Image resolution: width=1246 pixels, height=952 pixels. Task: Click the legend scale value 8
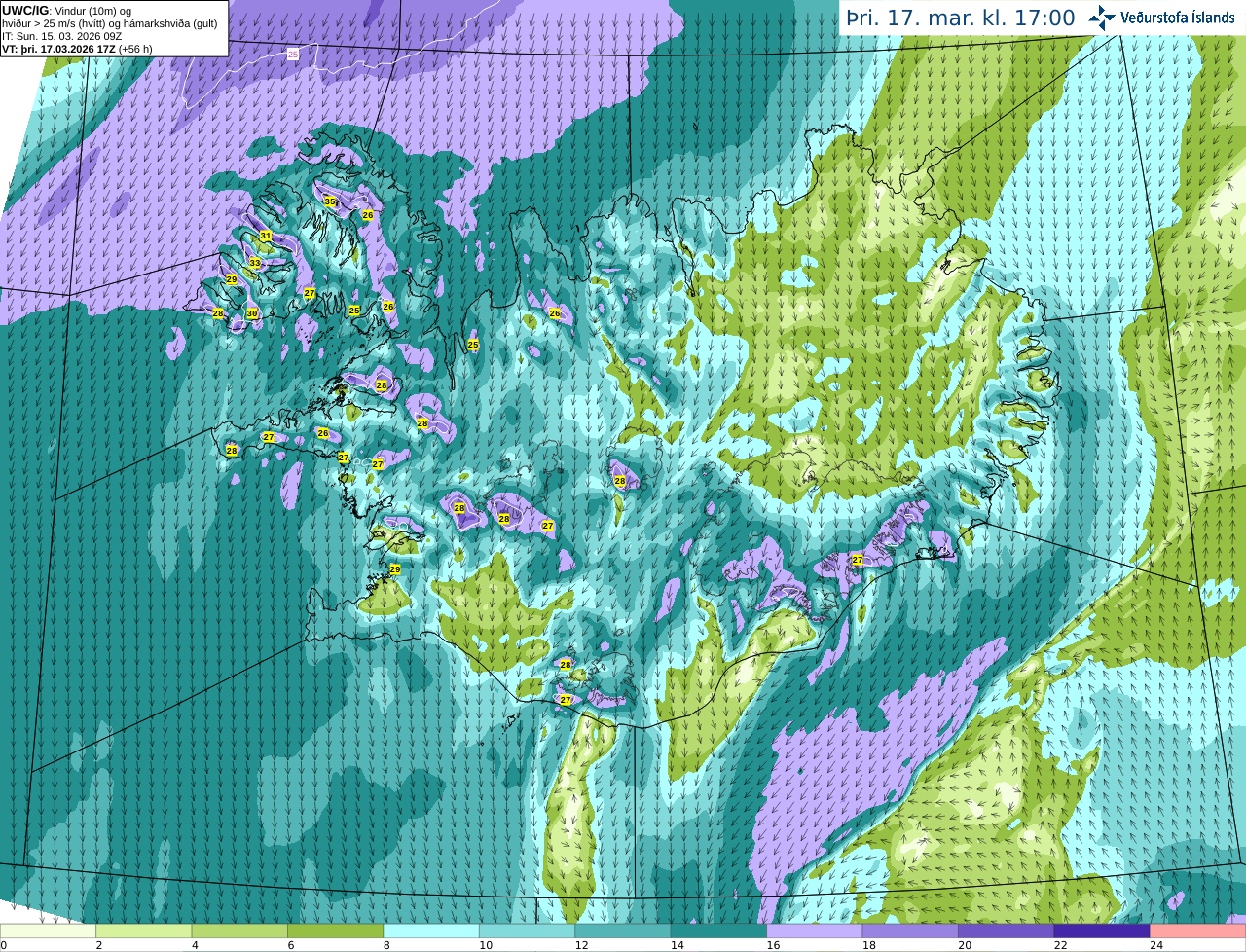click(386, 945)
